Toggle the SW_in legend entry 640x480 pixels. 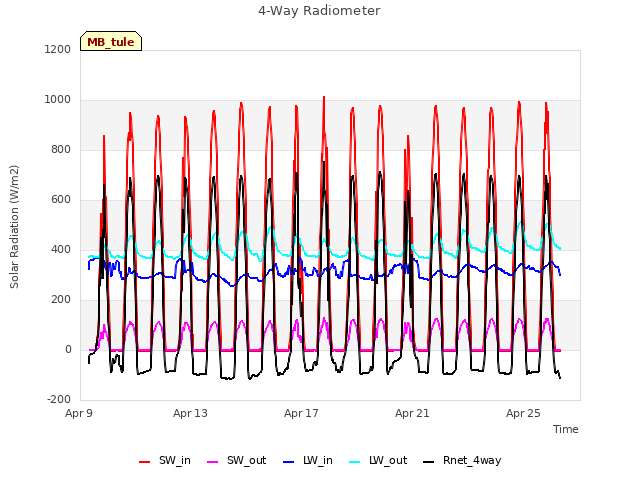165,460
